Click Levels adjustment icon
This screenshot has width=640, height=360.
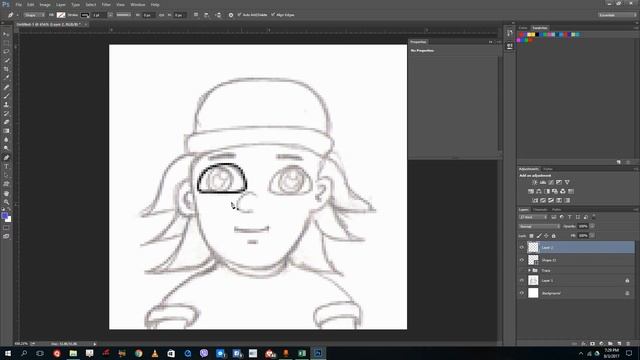point(543,182)
